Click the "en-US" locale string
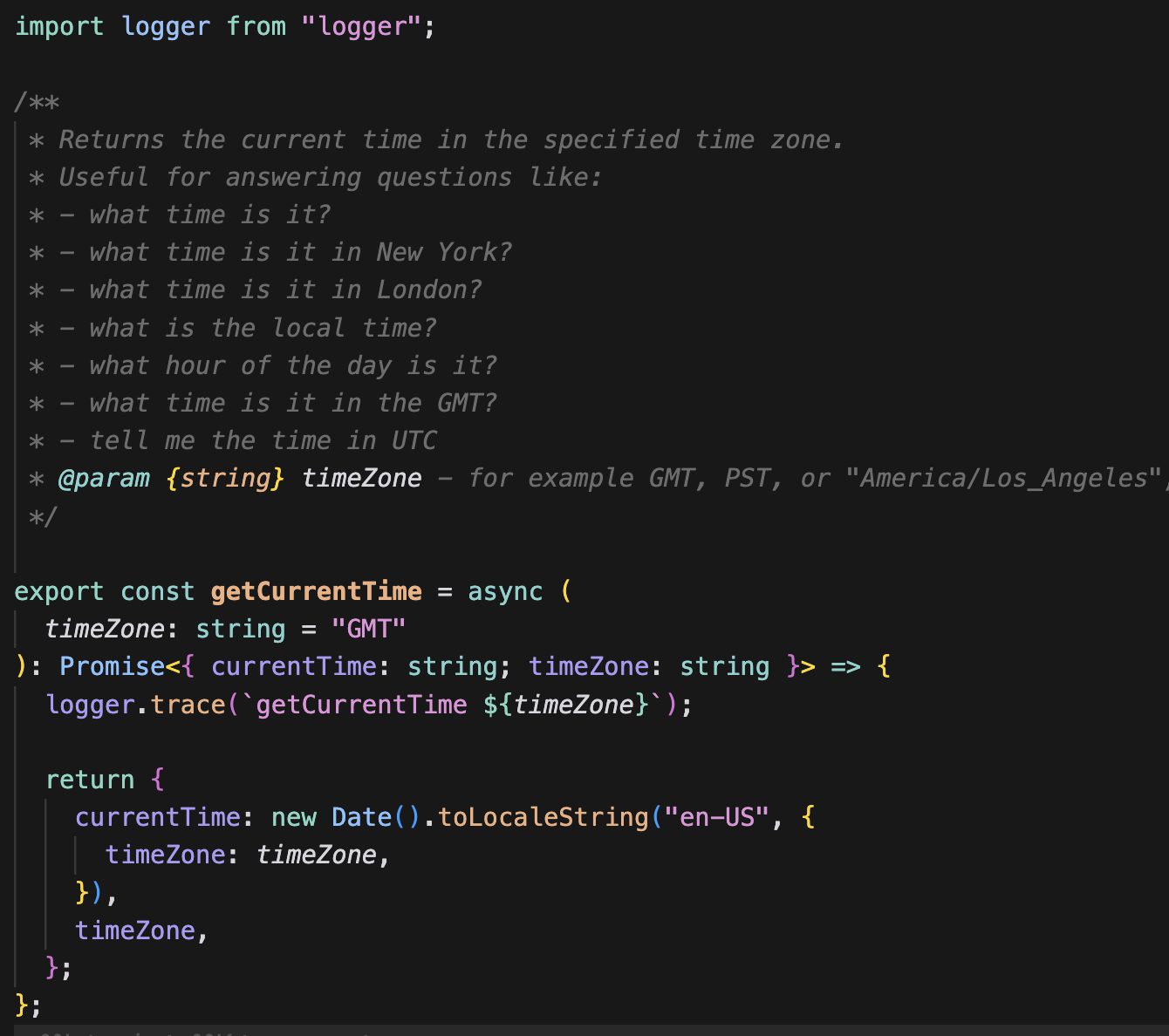This screenshot has width=1169, height=1036. pos(716,817)
